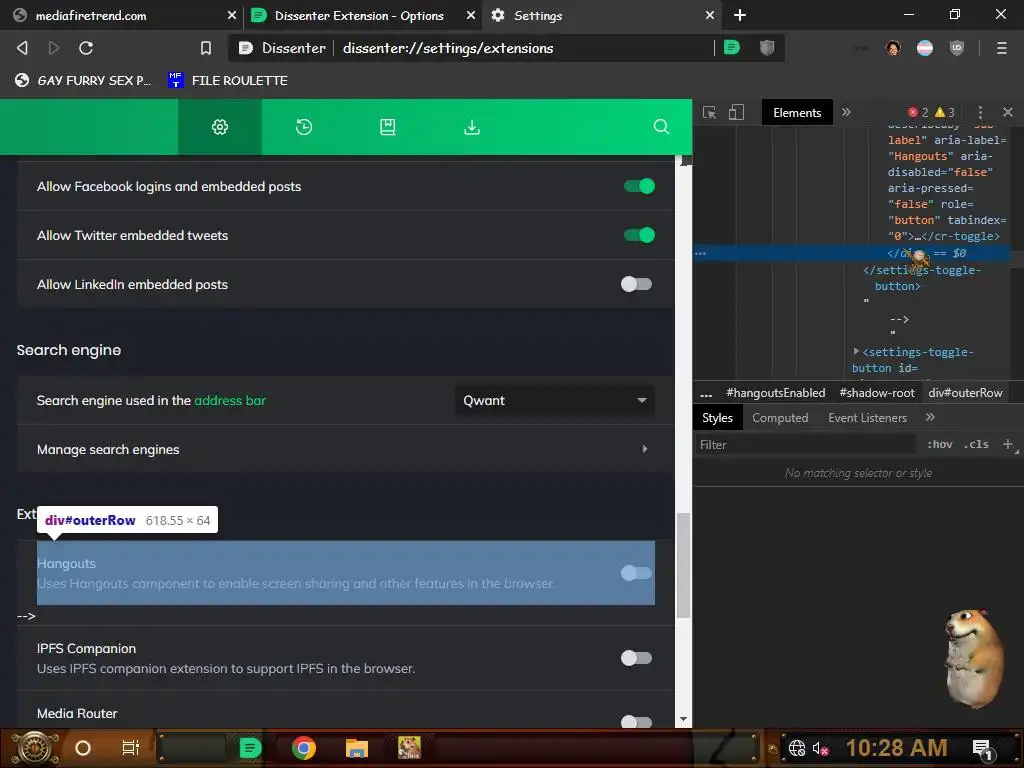Show DevTools warning count badge
Viewport: 1024px width, 768px height.
pos(944,112)
